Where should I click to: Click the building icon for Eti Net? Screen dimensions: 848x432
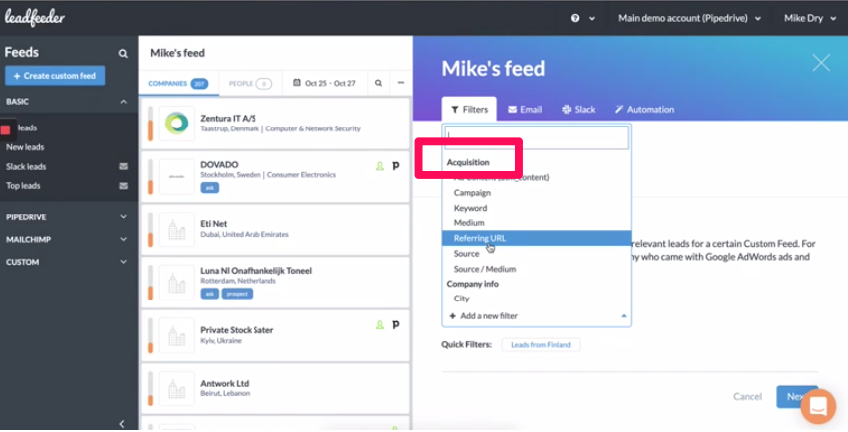(177, 229)
